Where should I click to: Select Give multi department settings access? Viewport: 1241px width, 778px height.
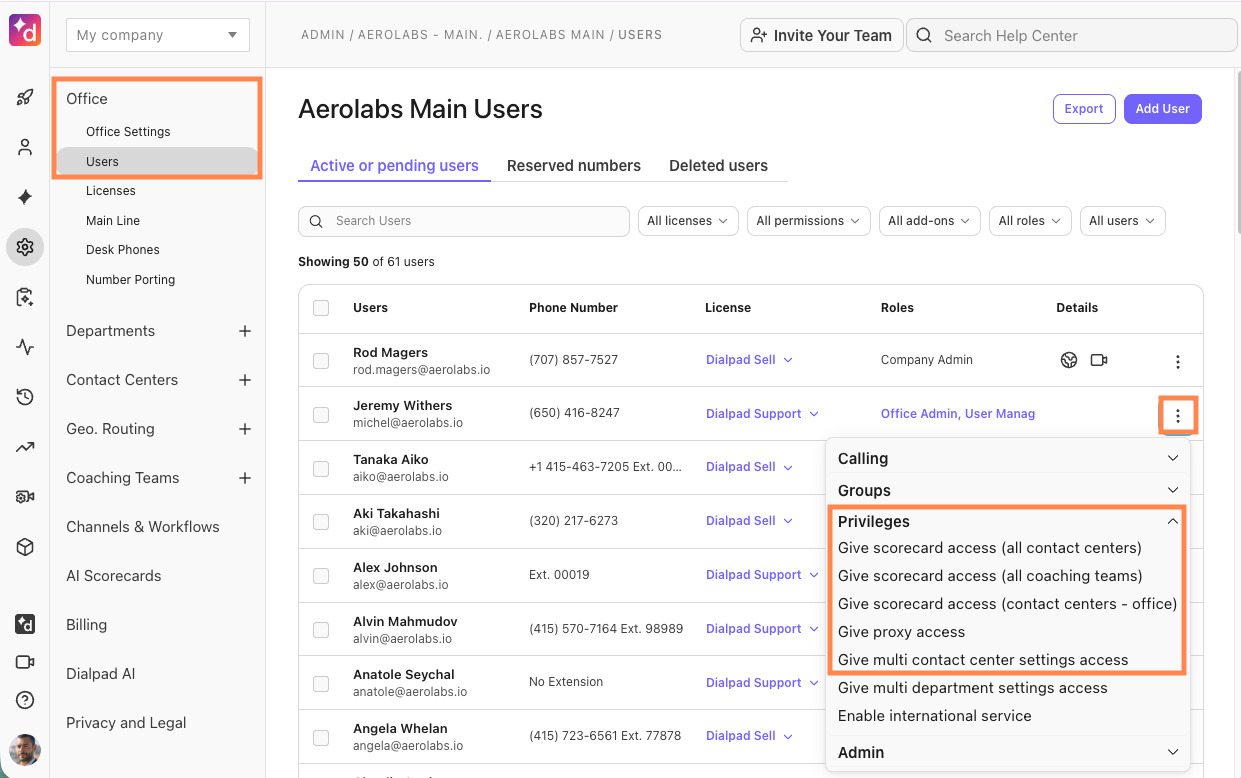972,688
